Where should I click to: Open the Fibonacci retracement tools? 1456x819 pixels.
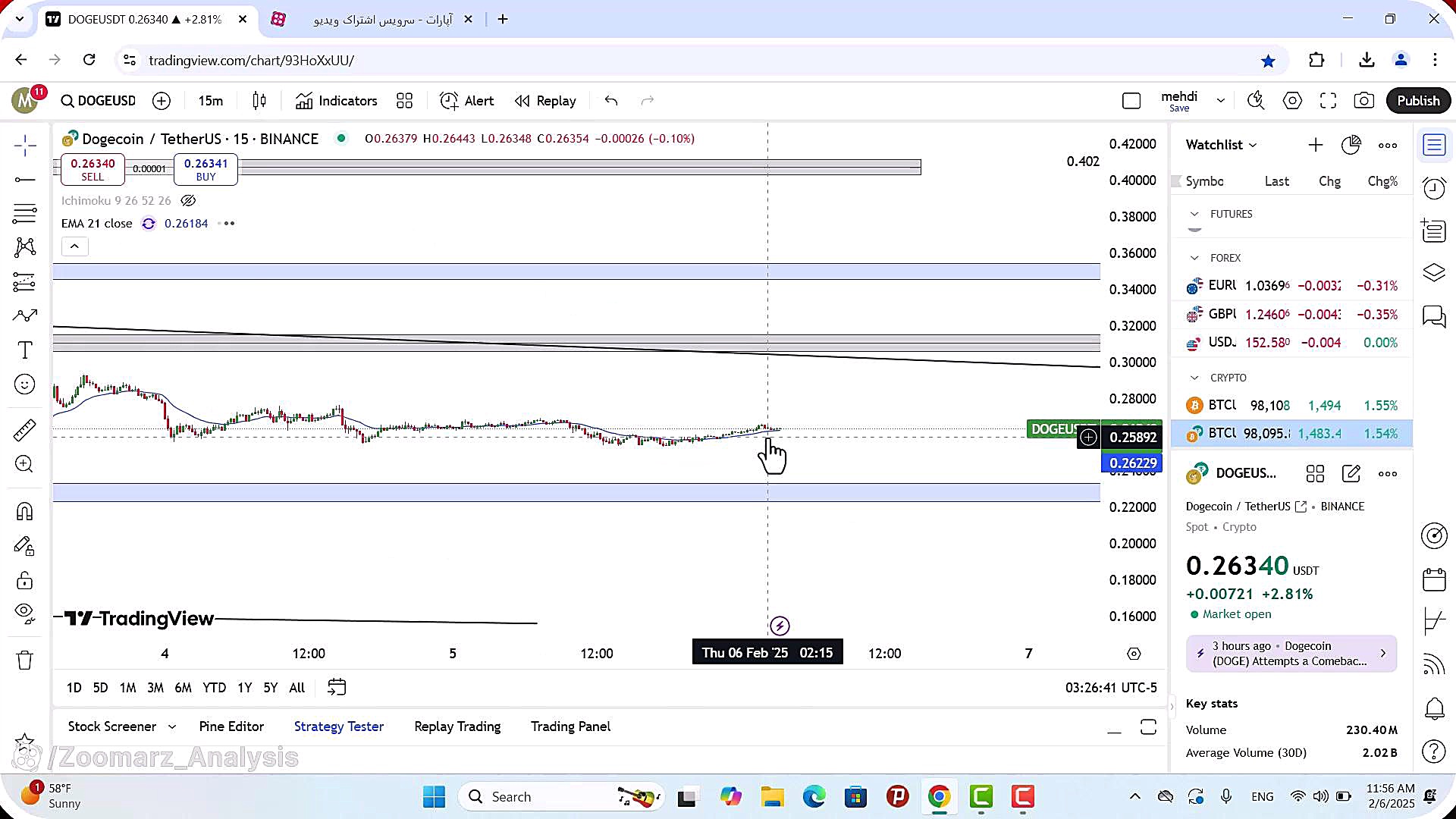click(x=24, y=214)
